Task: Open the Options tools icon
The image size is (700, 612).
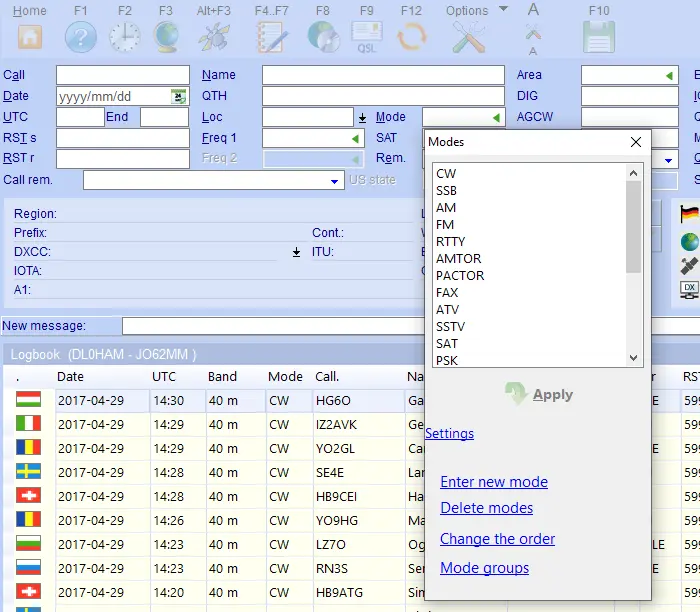Action: pos(468,37)
